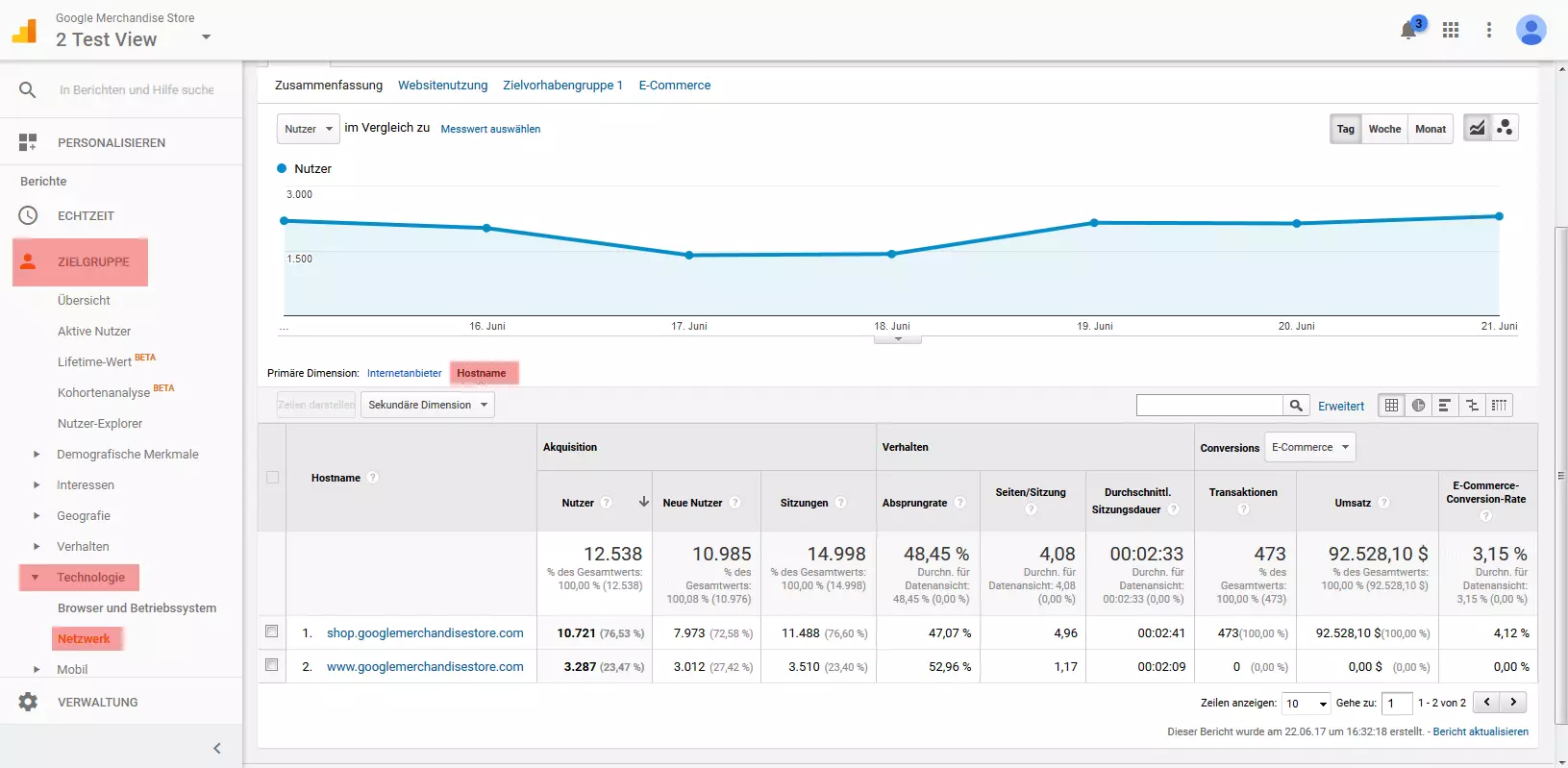Tick checkbox for shop.googlemerchandisestore.com row

(x=272, y=632)
